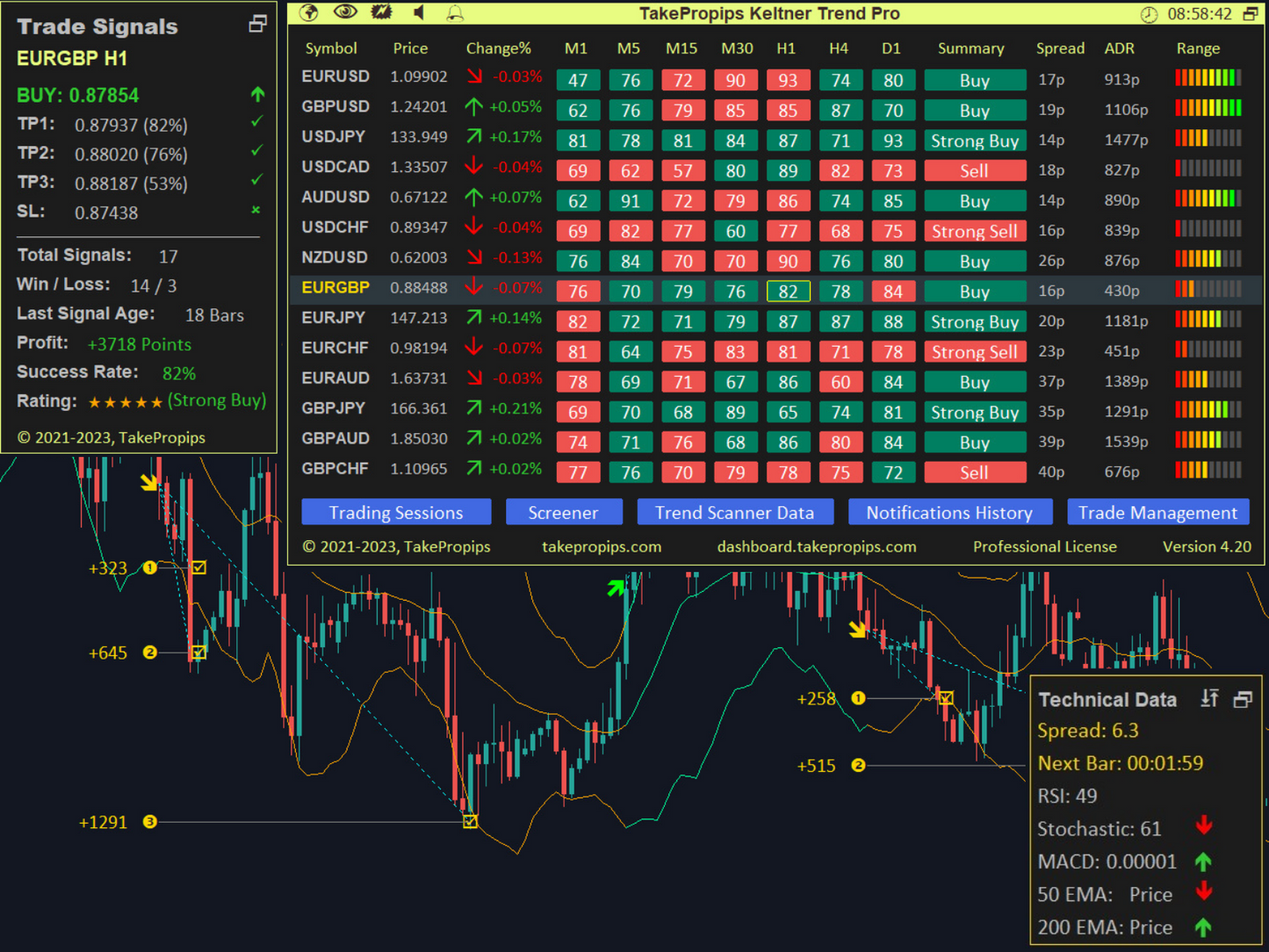Select the USDJPY symbol
Viewport: 1269px width, 952px height.
click(334, 137)
